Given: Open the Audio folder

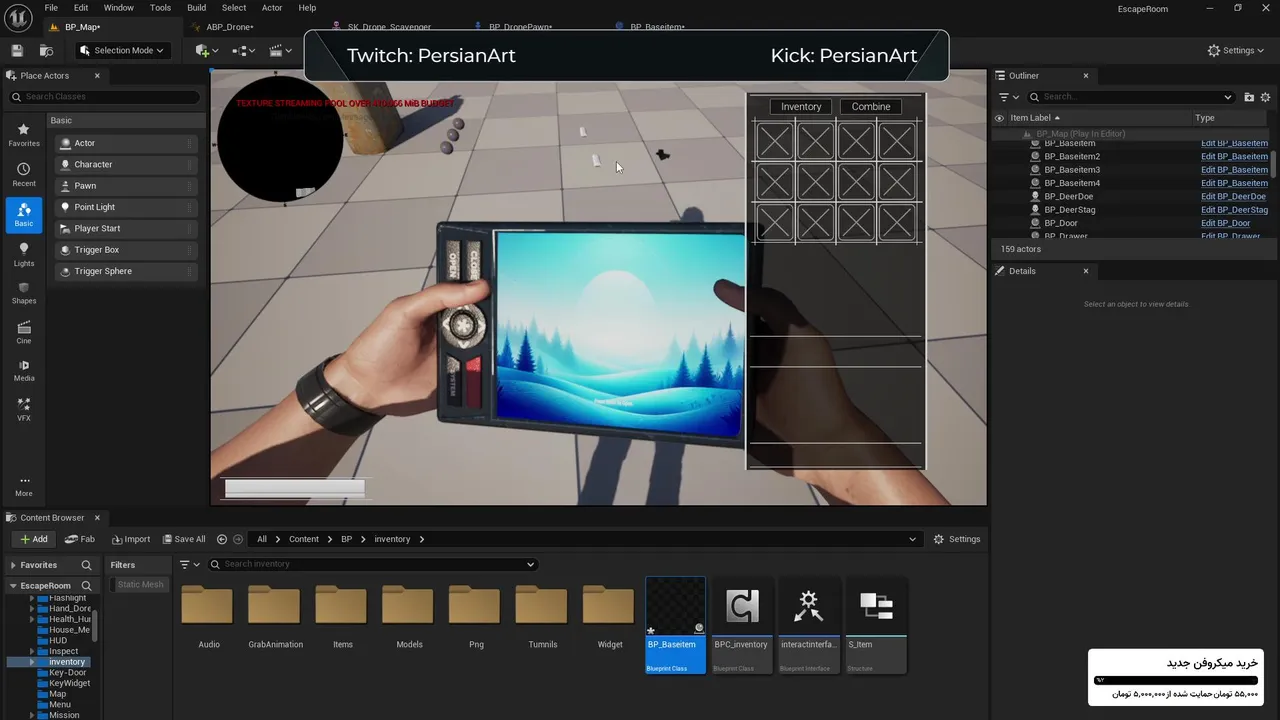Looking at the screenshot, I should click(x=208, y=617).
